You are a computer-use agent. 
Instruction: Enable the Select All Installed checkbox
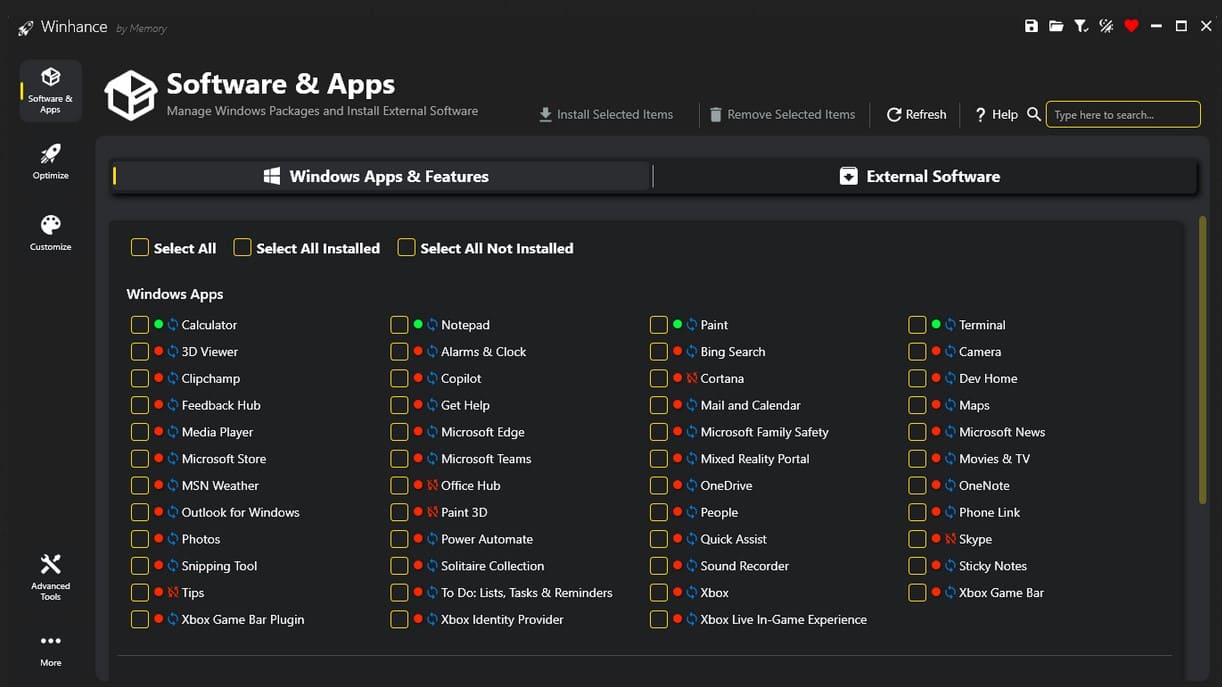242,248
